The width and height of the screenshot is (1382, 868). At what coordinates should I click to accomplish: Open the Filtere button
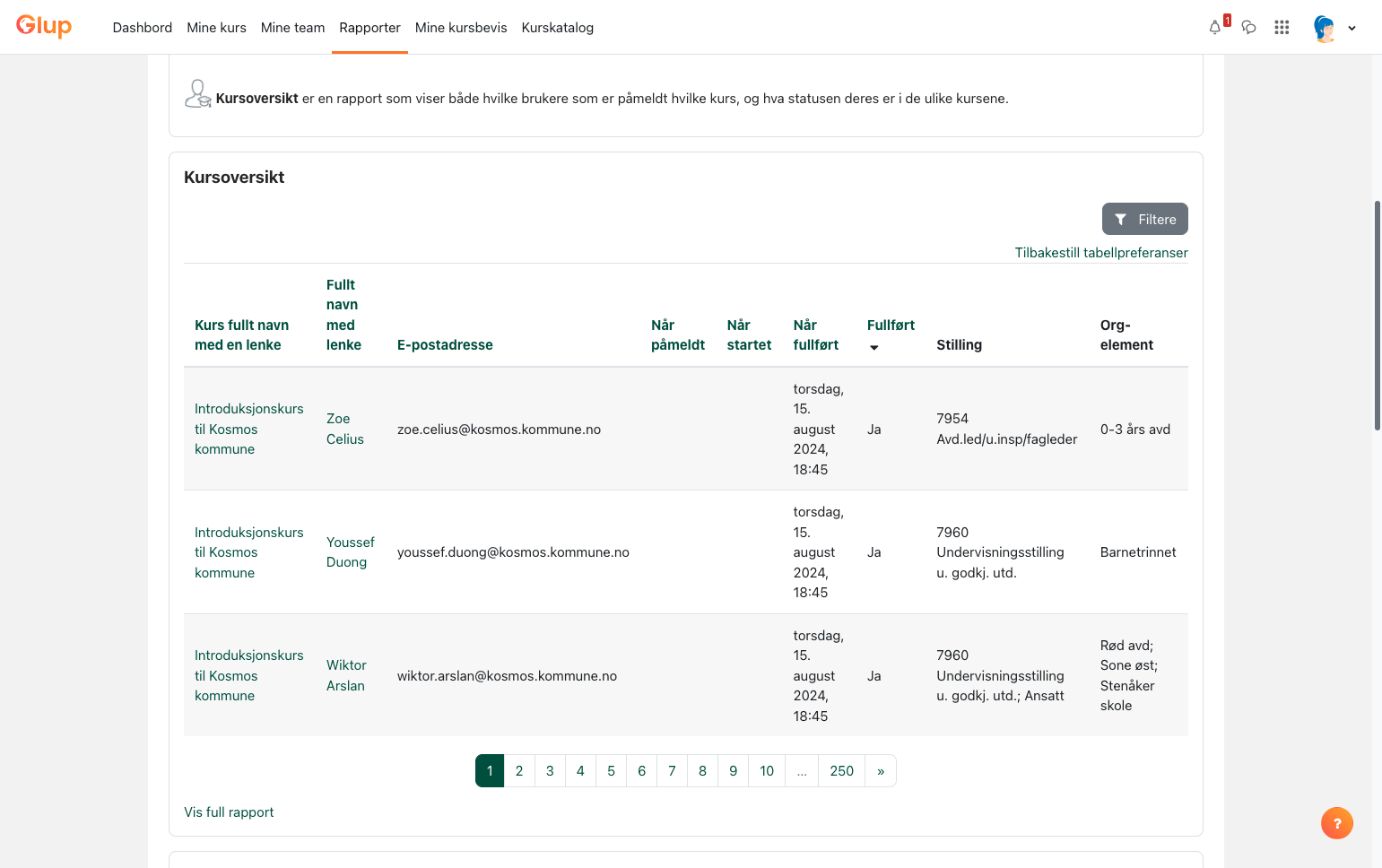pyautogui.click(x=1145, y=219)
